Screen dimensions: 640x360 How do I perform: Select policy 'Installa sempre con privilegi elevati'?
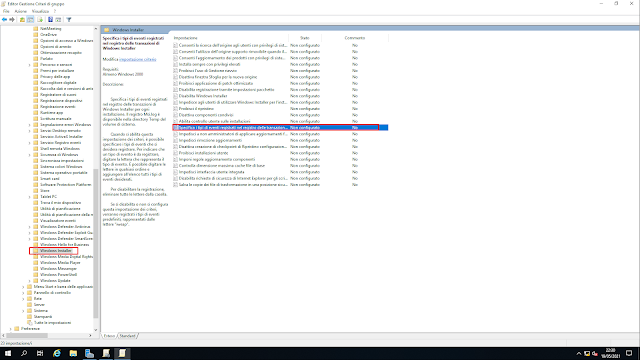pyautogui.click(x=209, y=64)
